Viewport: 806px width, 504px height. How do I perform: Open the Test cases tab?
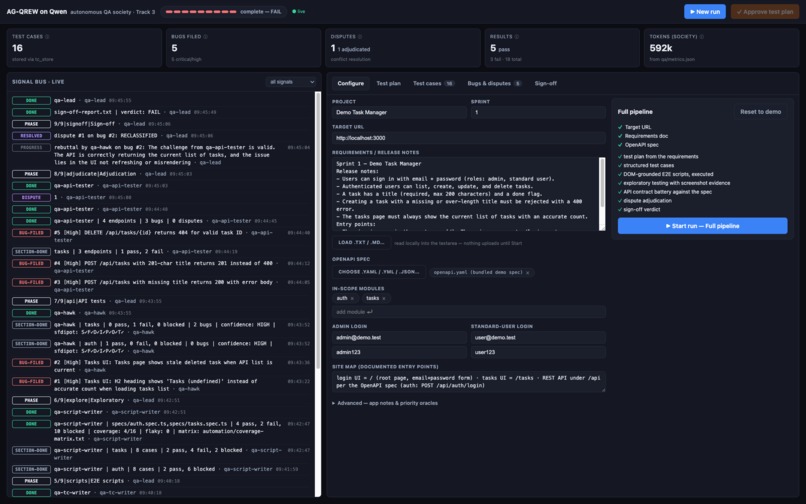pyautogui.click(x=433, y=83)
